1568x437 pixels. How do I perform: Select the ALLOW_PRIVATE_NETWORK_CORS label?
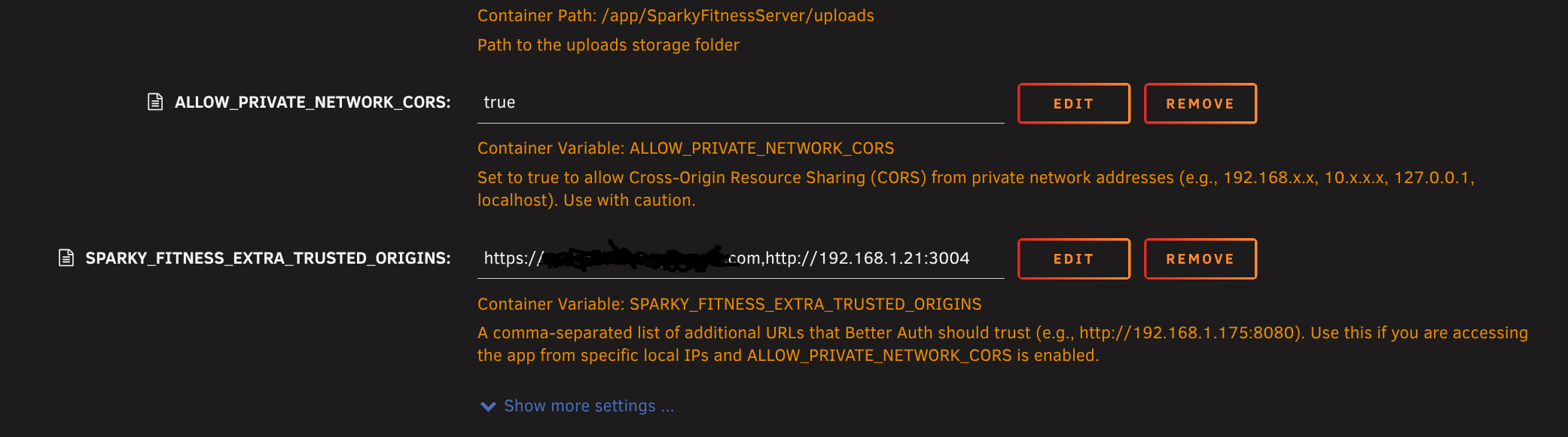[x=313, y=102]
